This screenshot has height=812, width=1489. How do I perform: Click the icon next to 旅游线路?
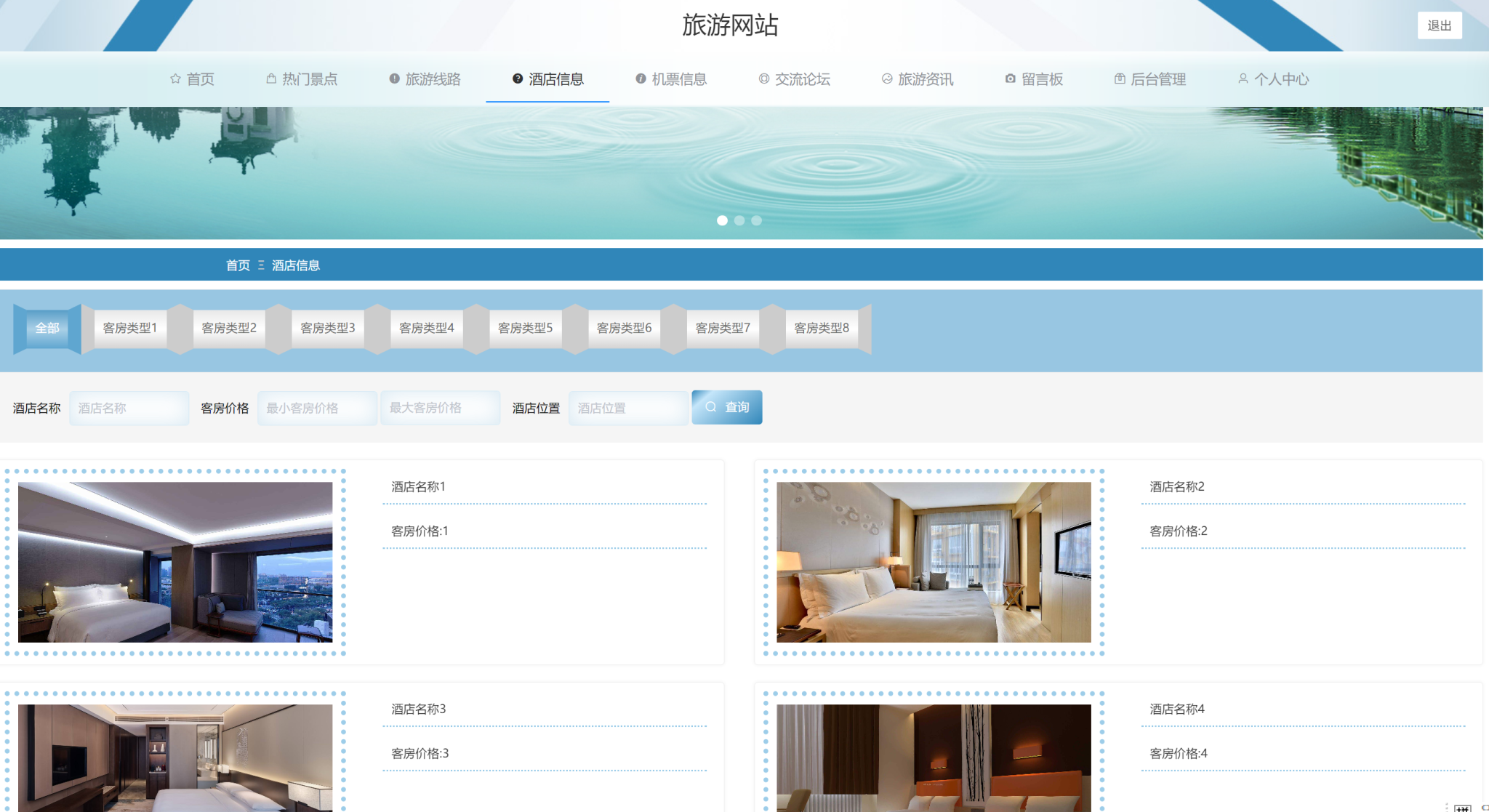click(394, 79)
